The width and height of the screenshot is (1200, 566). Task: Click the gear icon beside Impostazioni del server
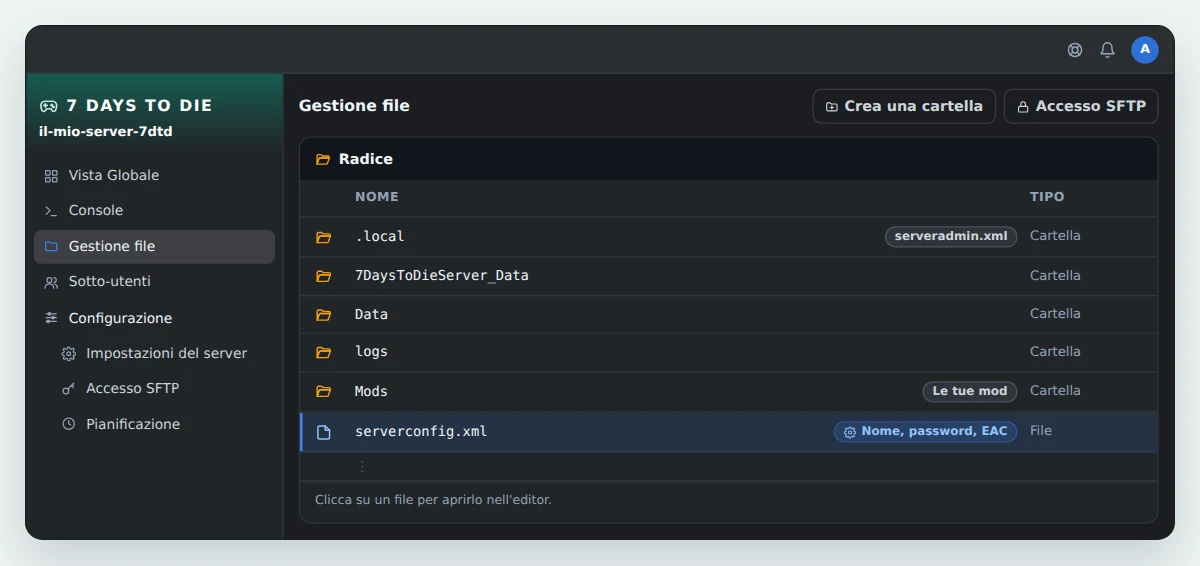(x=68, y=354)
